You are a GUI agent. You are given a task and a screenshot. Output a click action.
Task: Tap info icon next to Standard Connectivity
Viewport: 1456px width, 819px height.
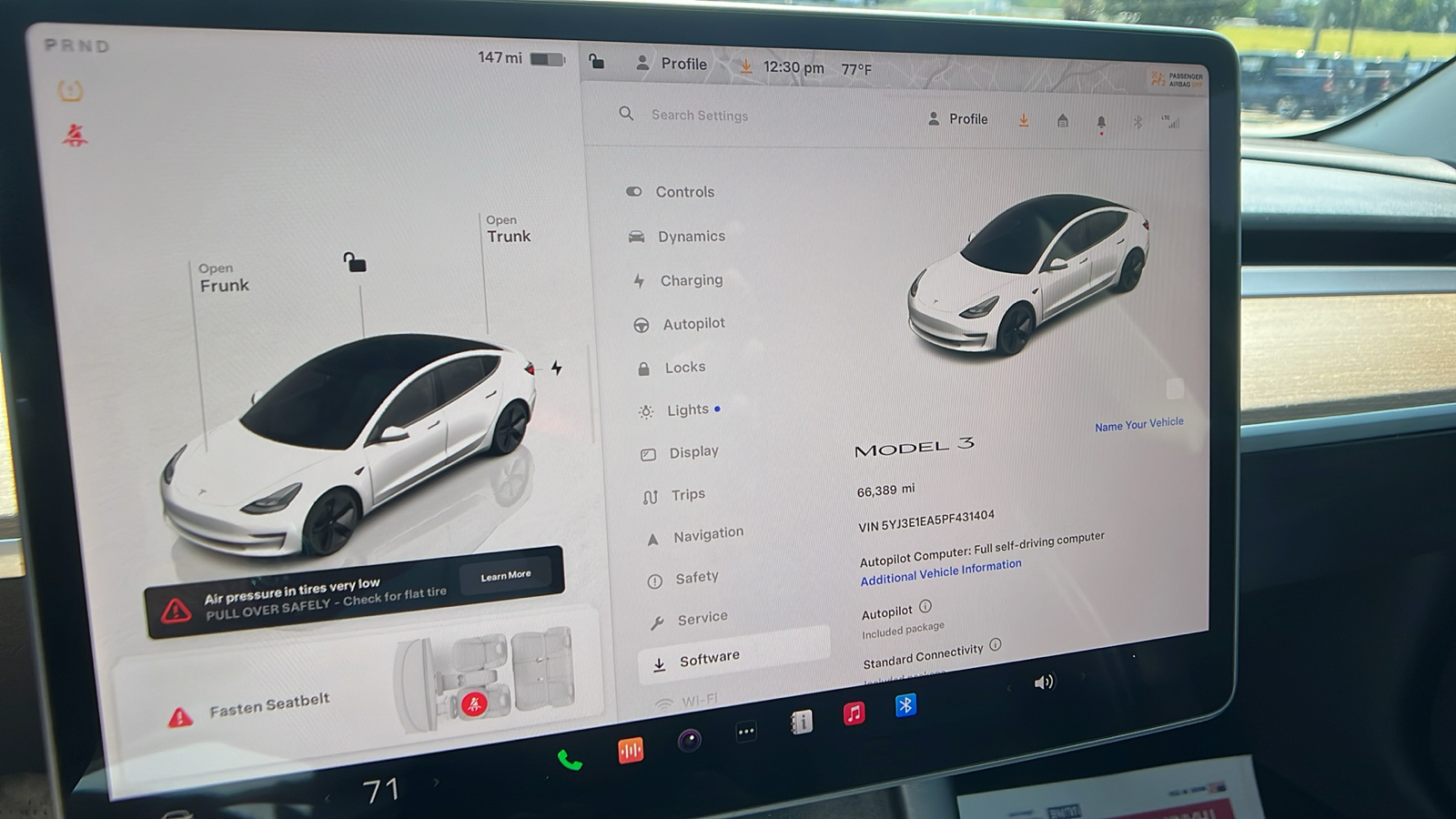point(996,644)
